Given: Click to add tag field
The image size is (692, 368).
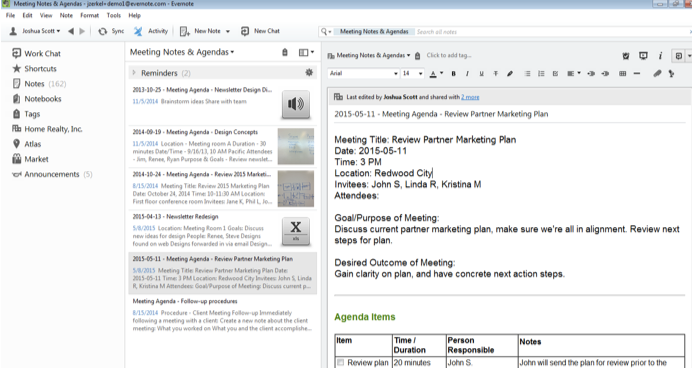Looking at the screenshot, I should coord(449,56).
